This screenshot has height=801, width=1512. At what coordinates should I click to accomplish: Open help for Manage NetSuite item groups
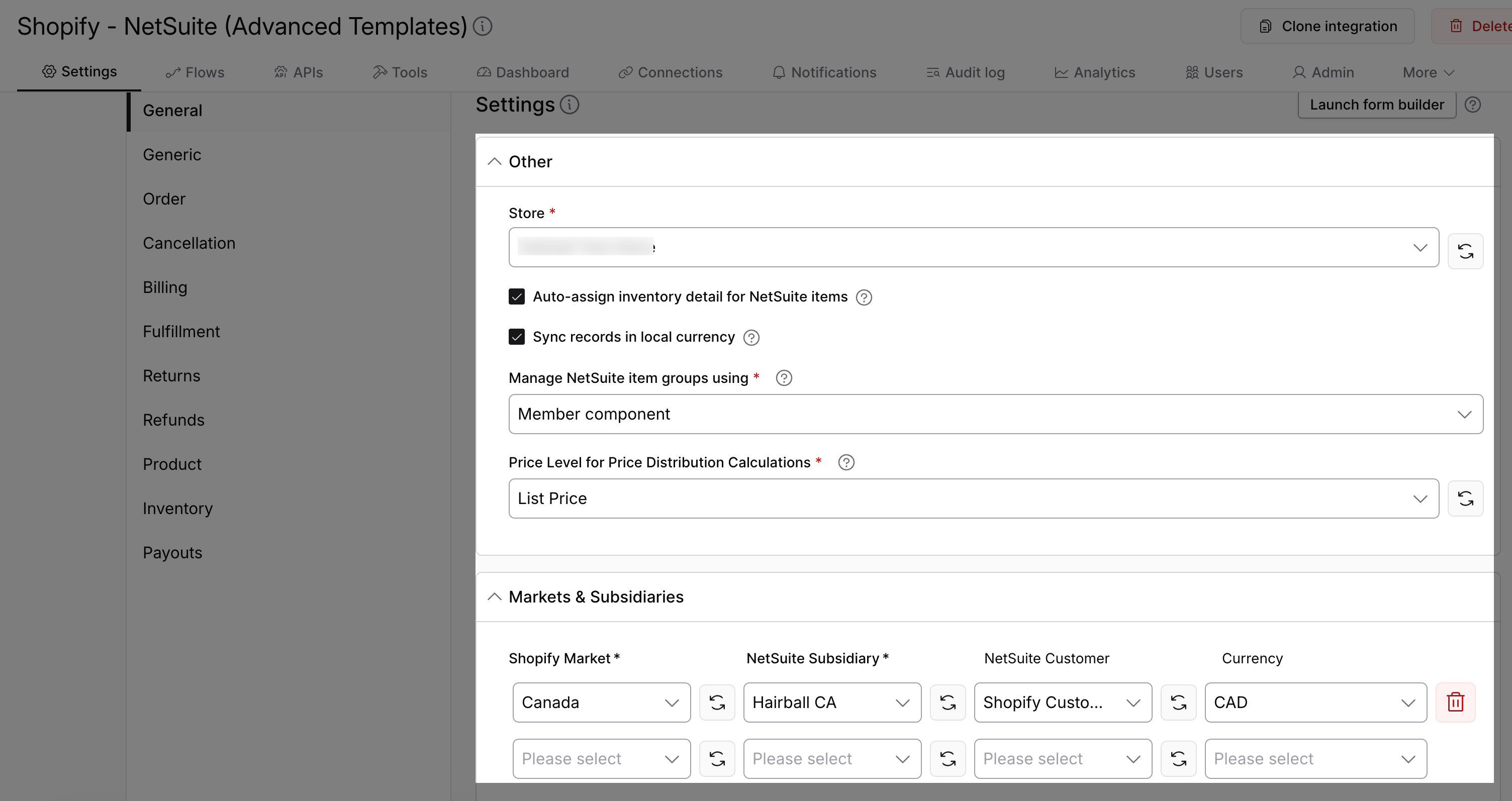click(x=784, y=378)
